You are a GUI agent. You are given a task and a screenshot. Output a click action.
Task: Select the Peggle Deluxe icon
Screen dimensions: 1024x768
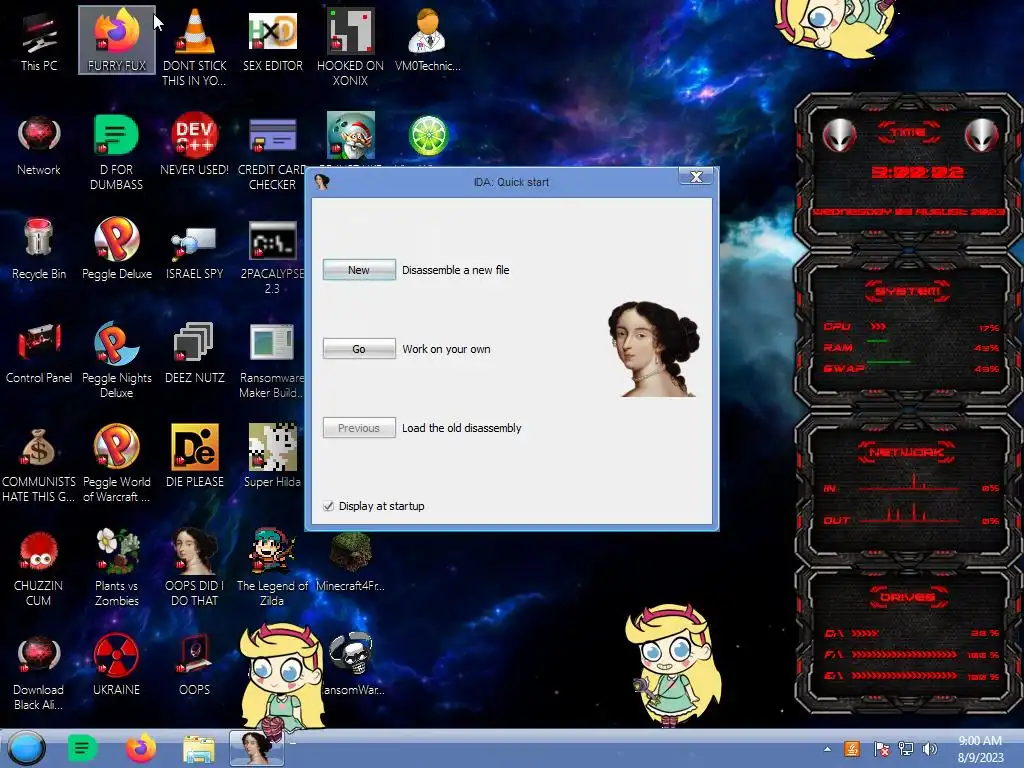click(117, 249)
